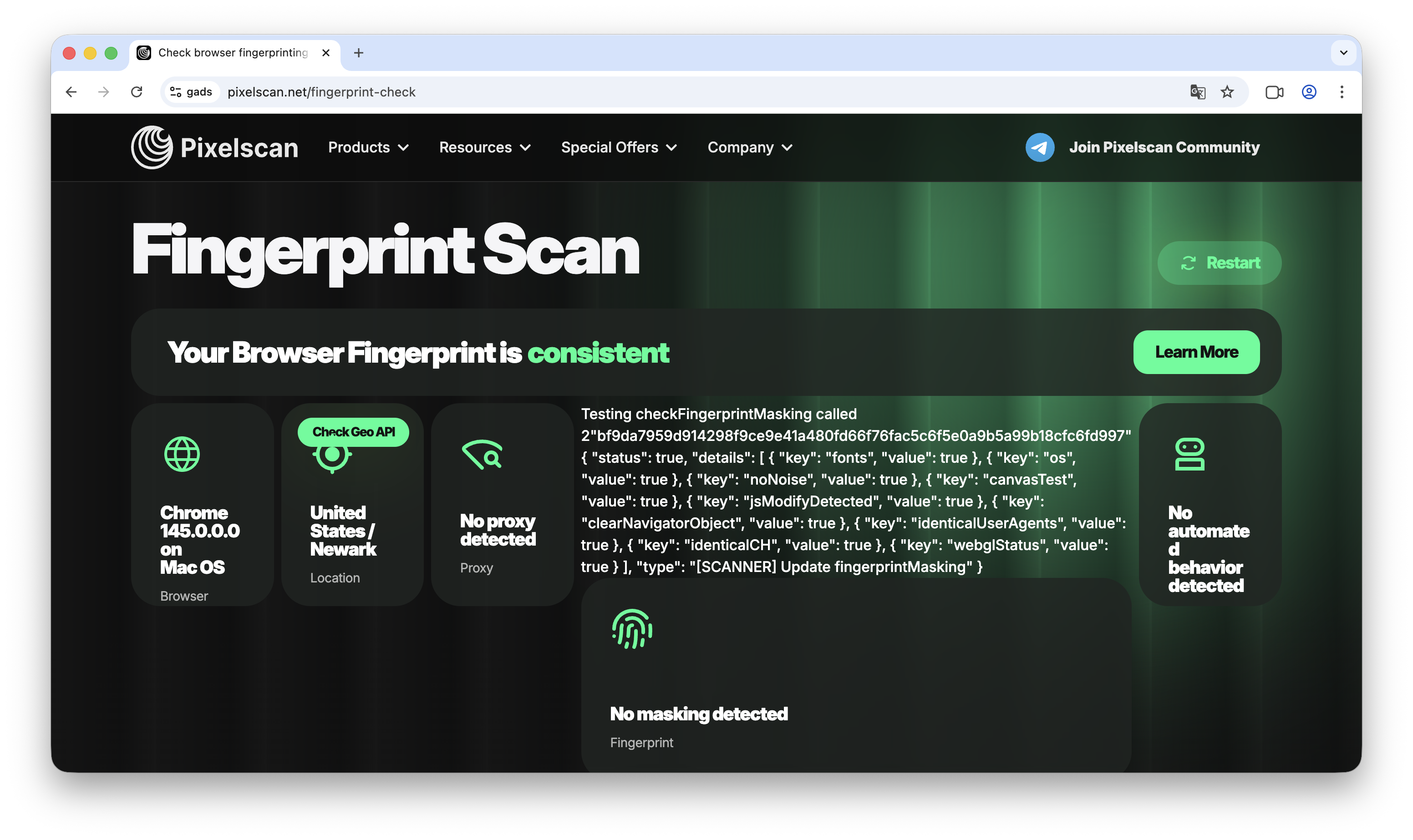The width and height of the screenshot is (1413, 840).
Task: Bookmark this page with the star icon
Action: click(1227, 92)
